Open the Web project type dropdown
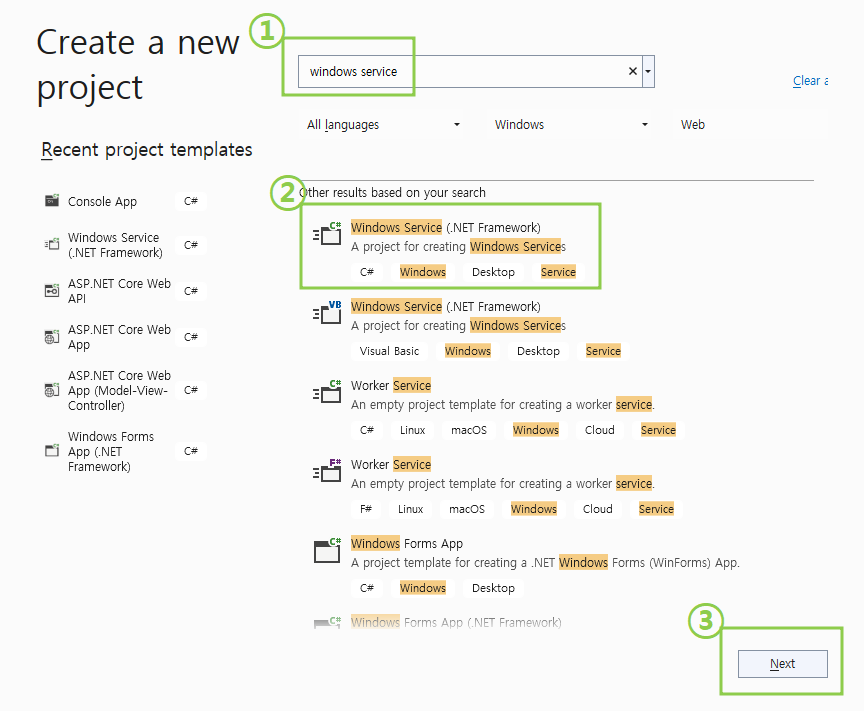The image size is (864, 711). (x=750, y=125)
